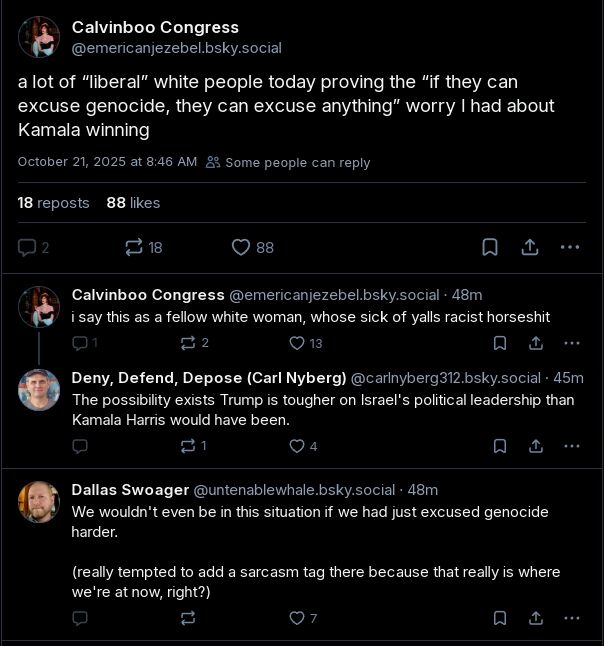Like the main post with heart icon

click(241, 247)
